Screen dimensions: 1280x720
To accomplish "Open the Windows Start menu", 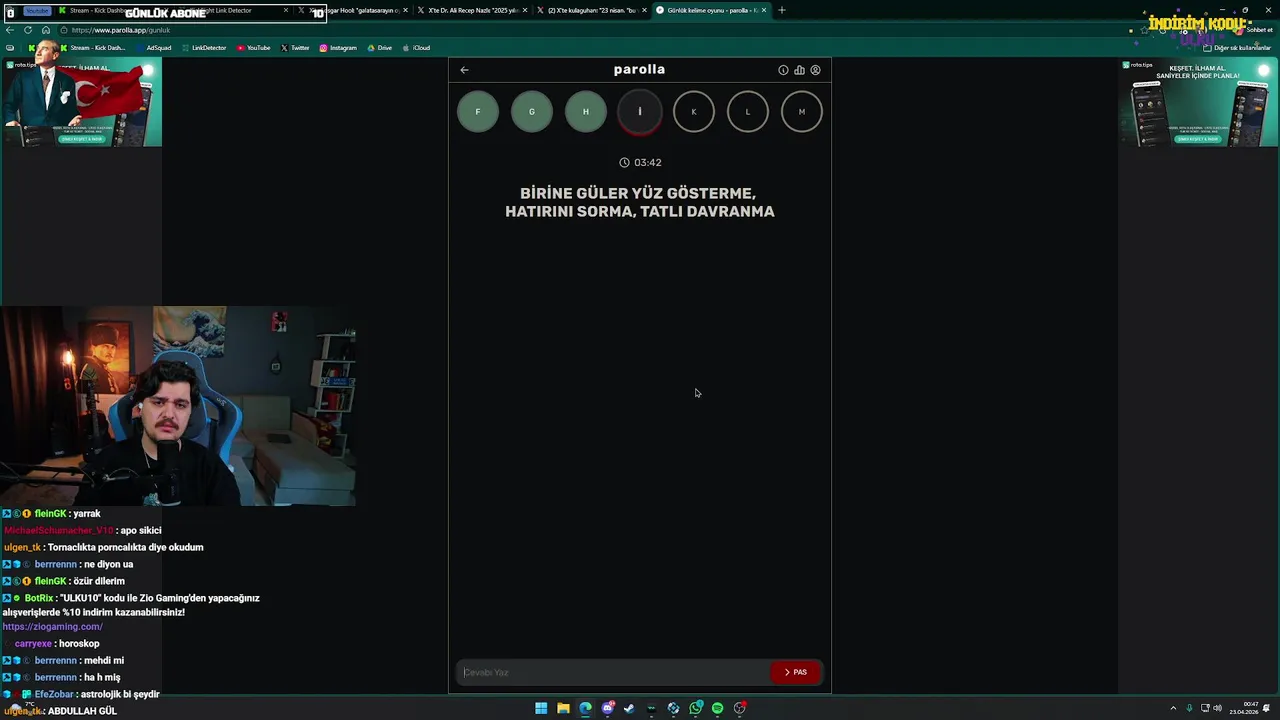I will [x=541, y=708].
